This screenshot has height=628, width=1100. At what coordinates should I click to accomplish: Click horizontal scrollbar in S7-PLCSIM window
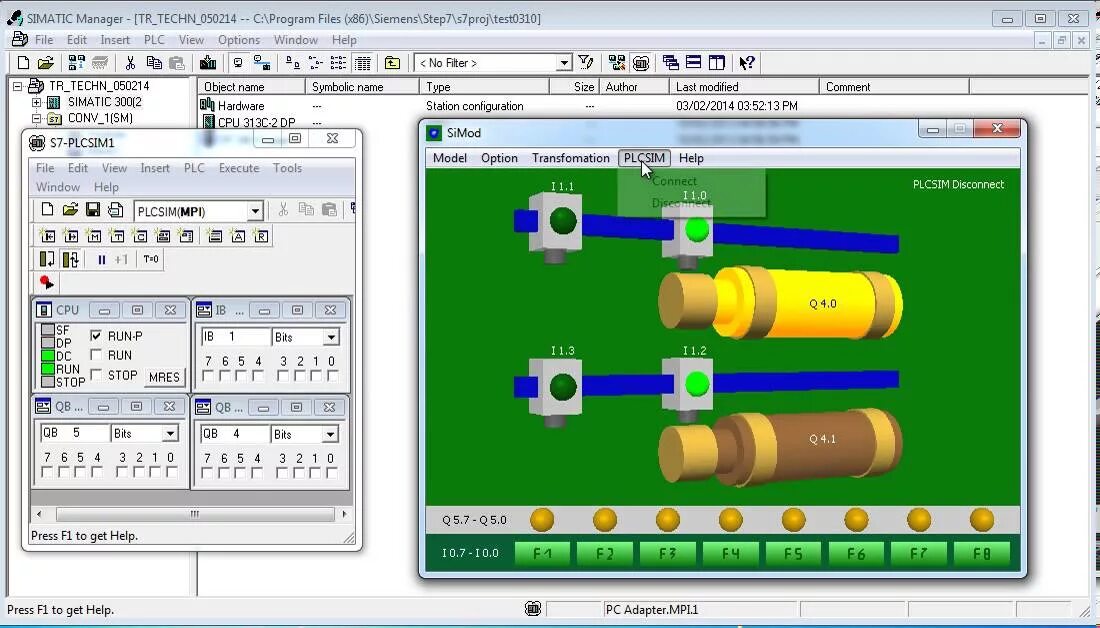[195, 514]
